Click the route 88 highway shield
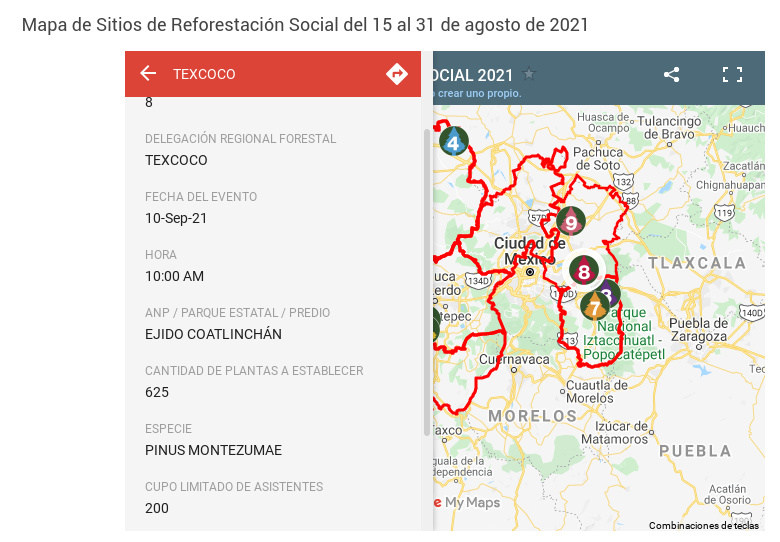 tap(631, 200)
